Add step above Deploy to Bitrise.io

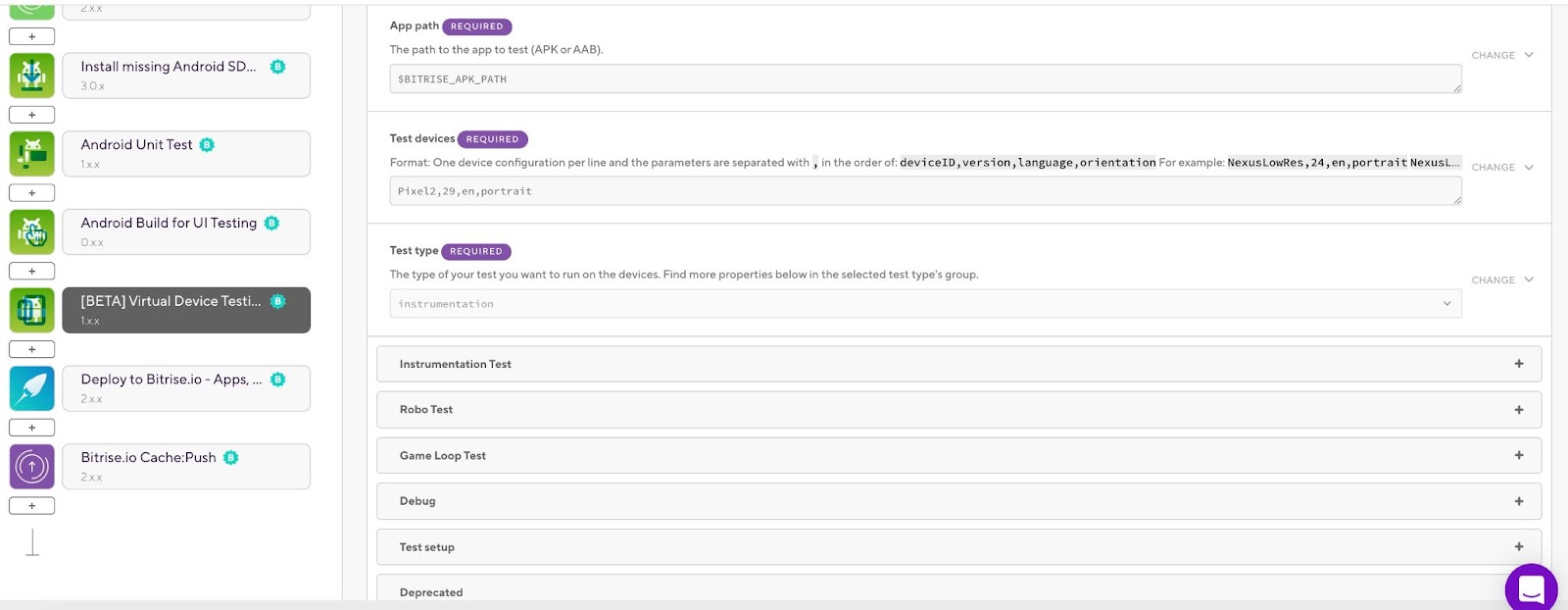point(32,349)
